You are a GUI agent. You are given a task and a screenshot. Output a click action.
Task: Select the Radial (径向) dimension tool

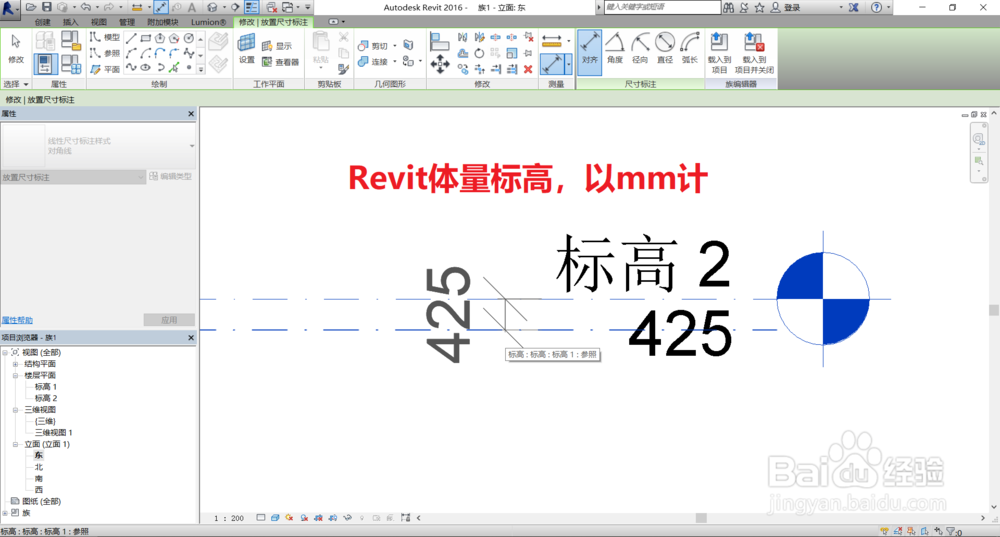click(640, 48)
